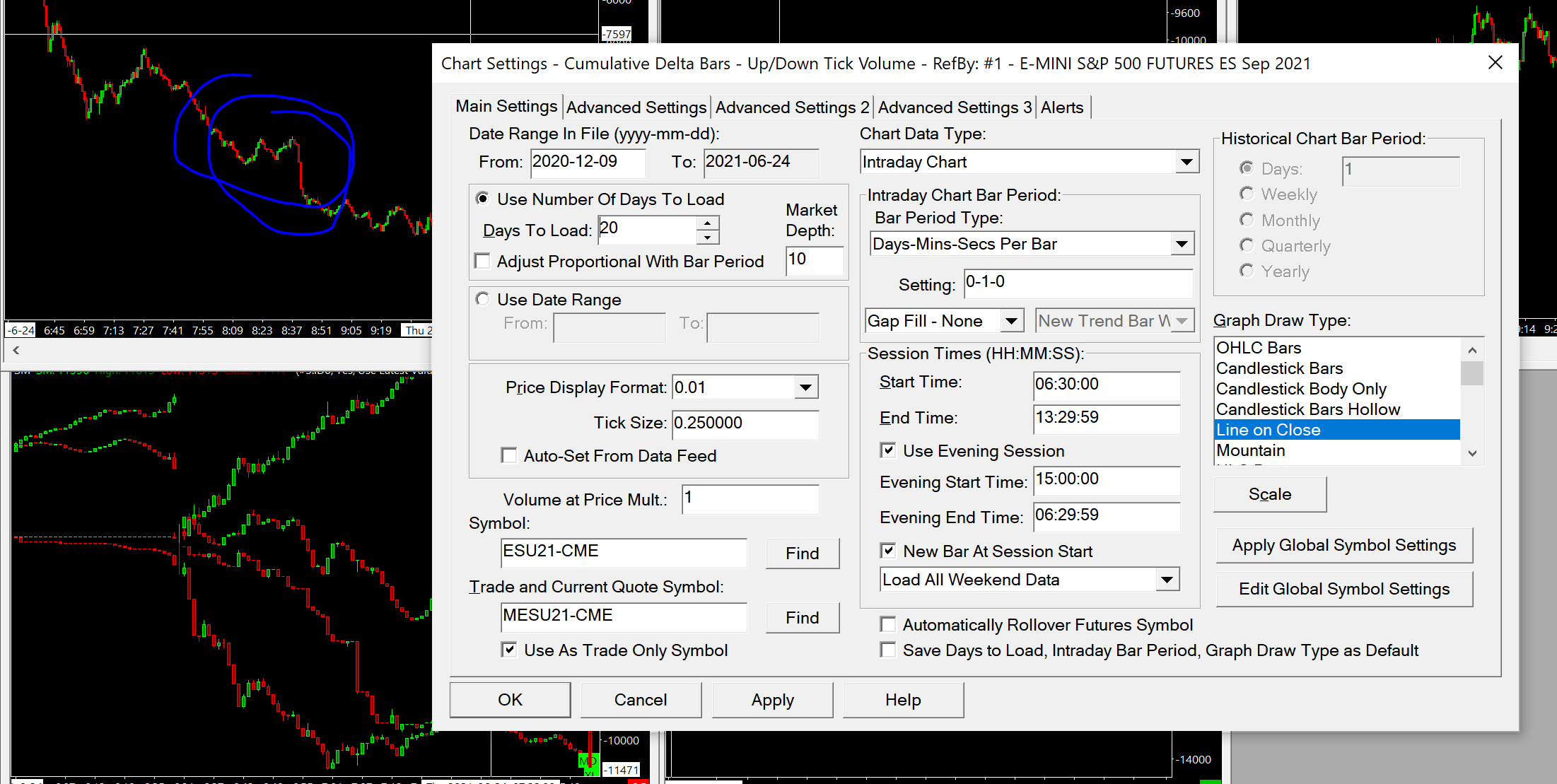Decrease Days To Load with down arrow
The width and height of the screenshot is (1557, 784).
click(707, 238)
